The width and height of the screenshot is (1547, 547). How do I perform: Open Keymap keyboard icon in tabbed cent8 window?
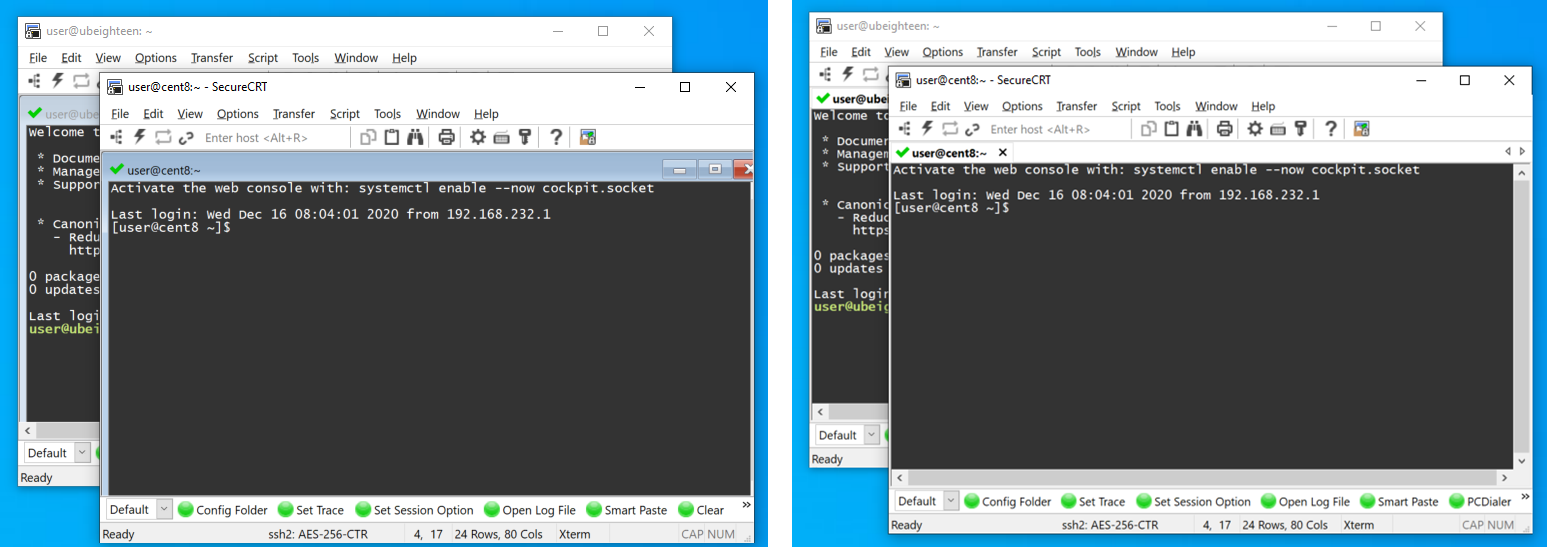tap(1278, 129)
